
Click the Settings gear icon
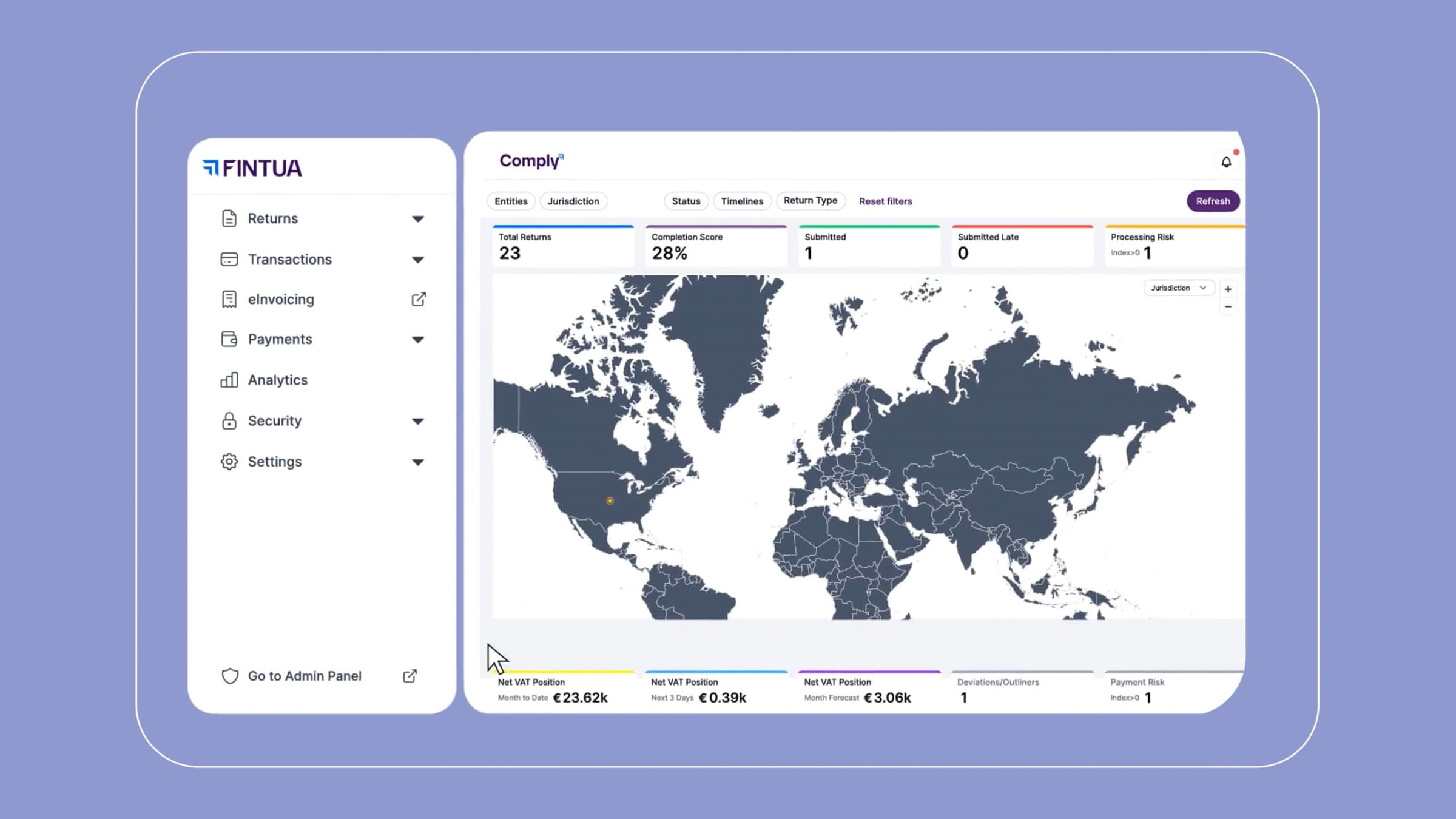[229, 462]
